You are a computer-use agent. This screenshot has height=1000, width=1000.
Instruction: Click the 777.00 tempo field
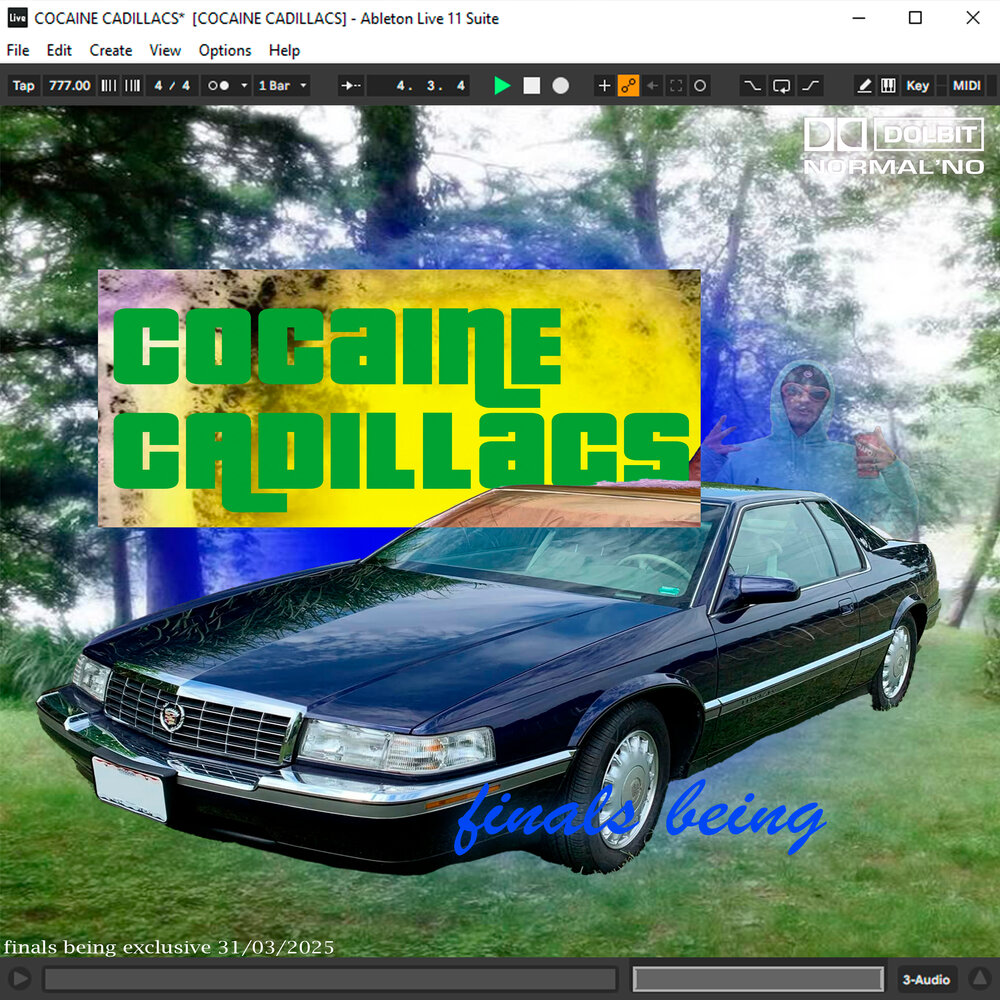(69, 86)
